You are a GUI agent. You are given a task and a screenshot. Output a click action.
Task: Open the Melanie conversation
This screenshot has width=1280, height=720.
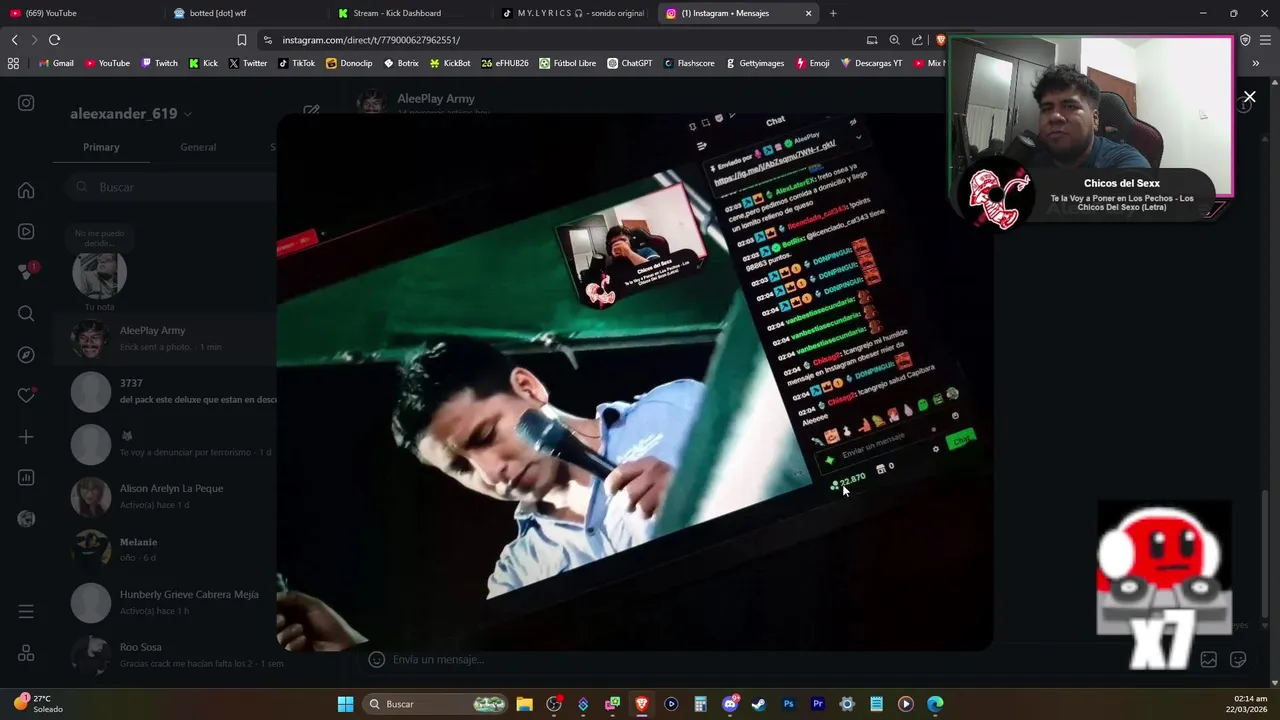(165, 549)
